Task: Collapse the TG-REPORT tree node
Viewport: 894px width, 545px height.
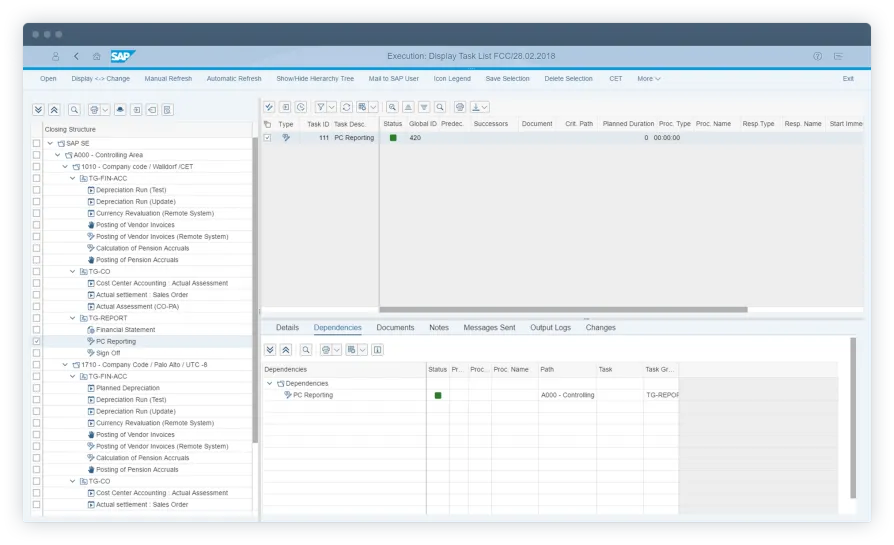Action: (x=72, y=318)
